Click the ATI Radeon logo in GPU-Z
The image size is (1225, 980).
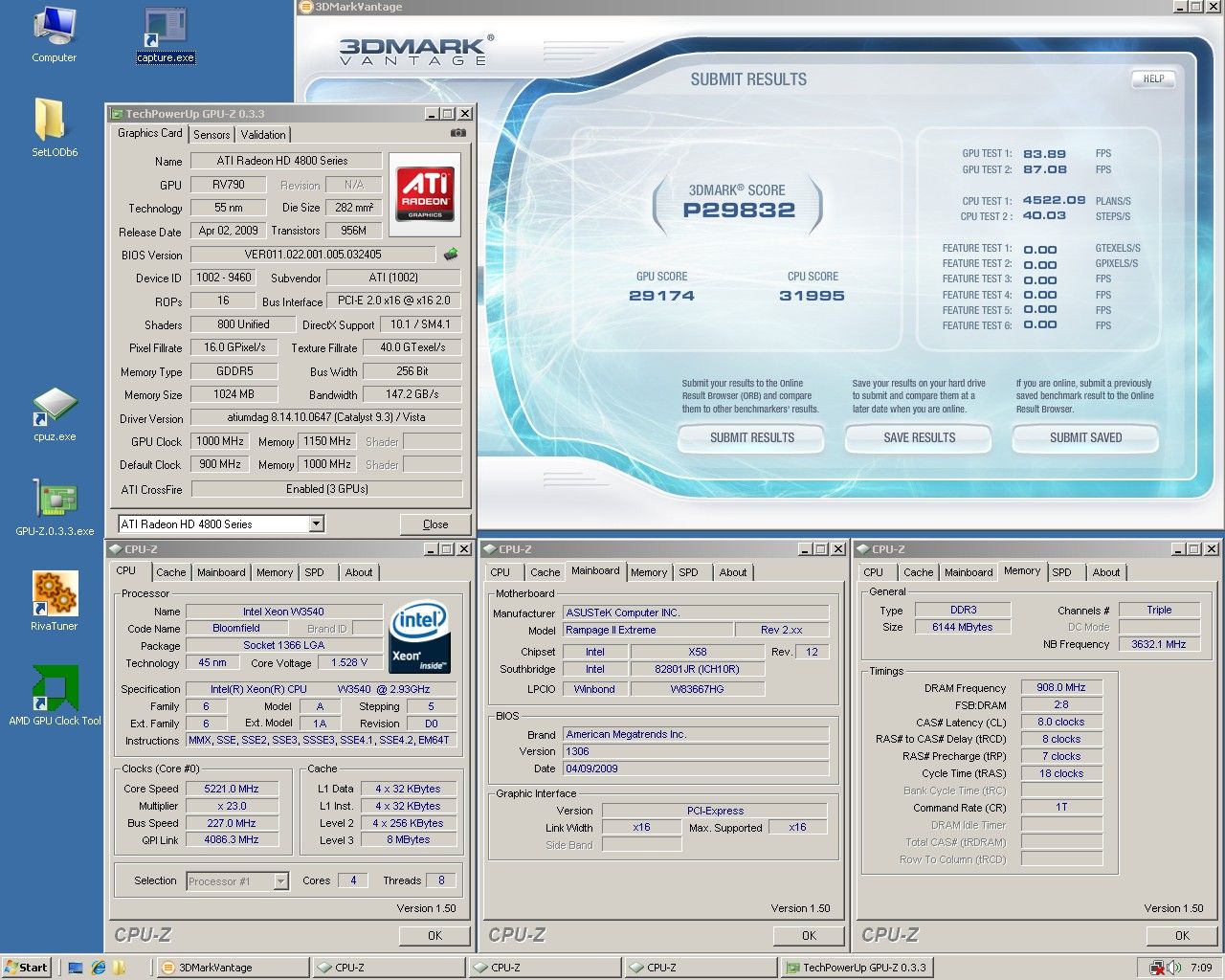click(x=425, y=194)
